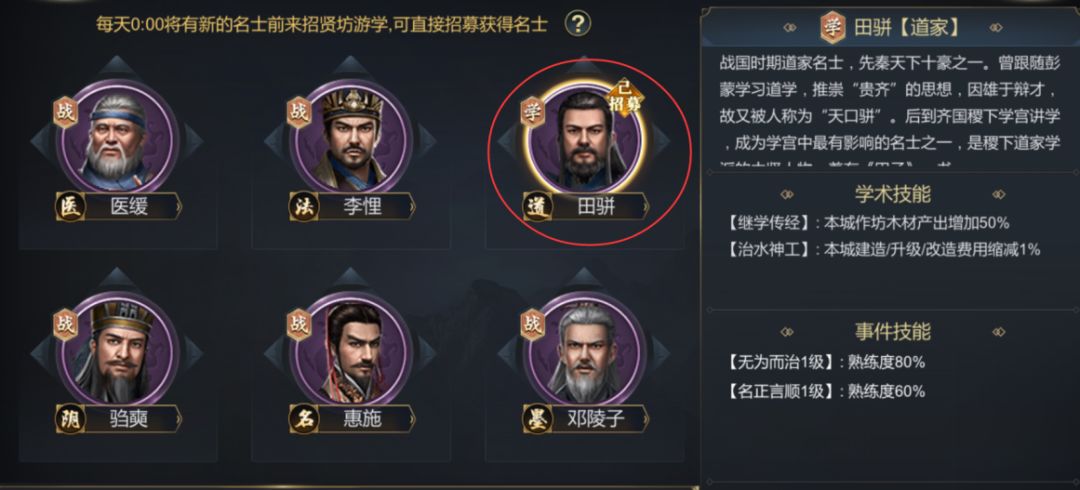This screenshot has height=490, width=1080.
Task: Click the 学 badge in the detail header
Action: click(832, 26)
